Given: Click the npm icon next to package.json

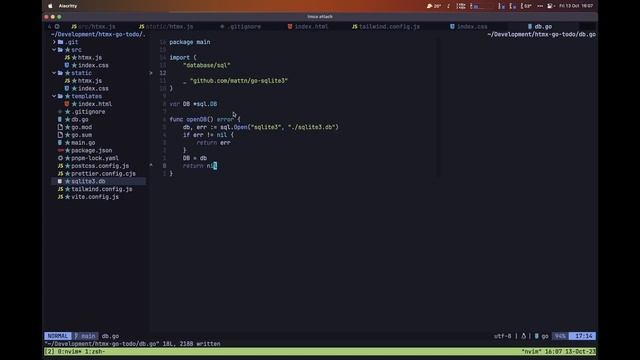Looking at the screenshot, I should (x=60, y=151).
